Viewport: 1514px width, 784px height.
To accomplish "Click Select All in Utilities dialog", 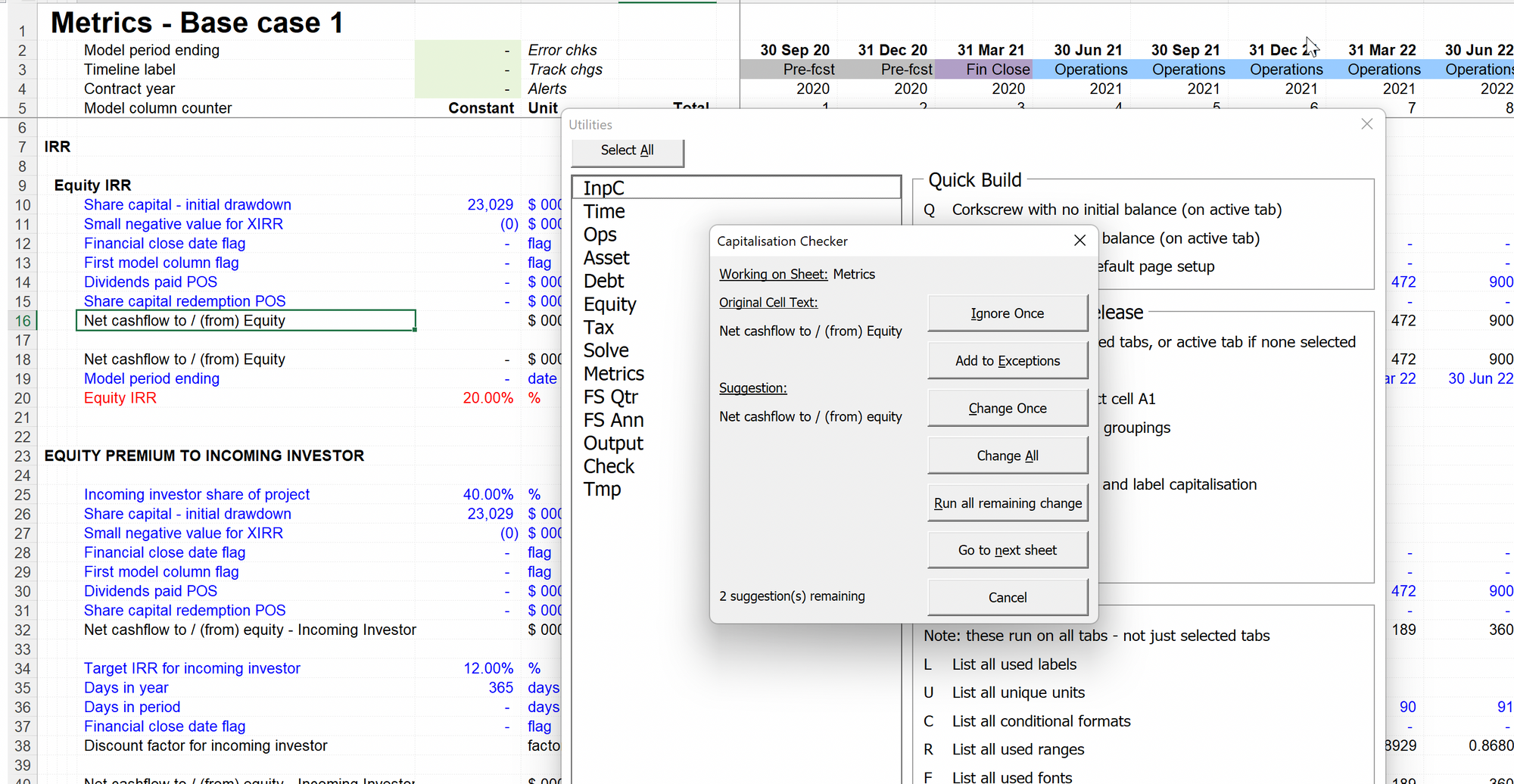I will click(628, 151).
